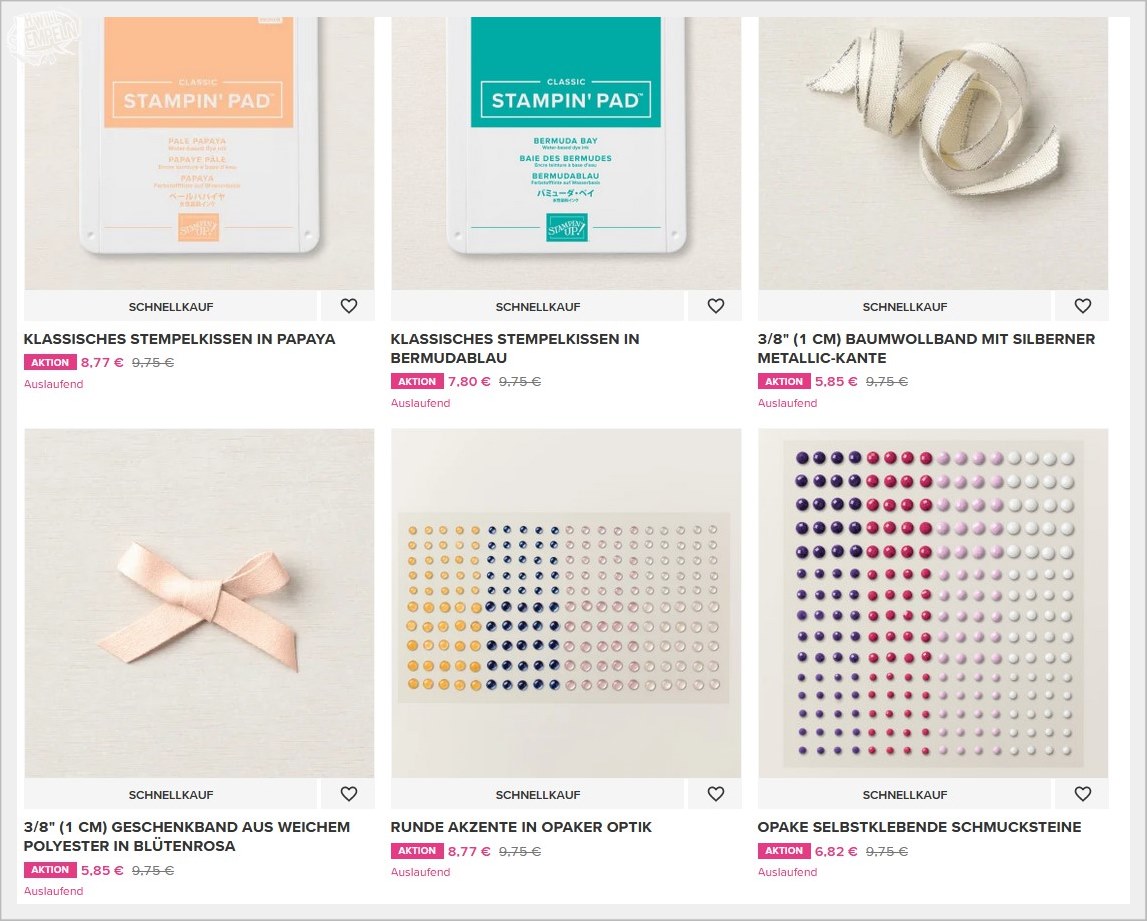This screenshot has width=1147, height=921.
Task: Click heart icon for Baumwollband ribbon
Action: point(1083,307)
